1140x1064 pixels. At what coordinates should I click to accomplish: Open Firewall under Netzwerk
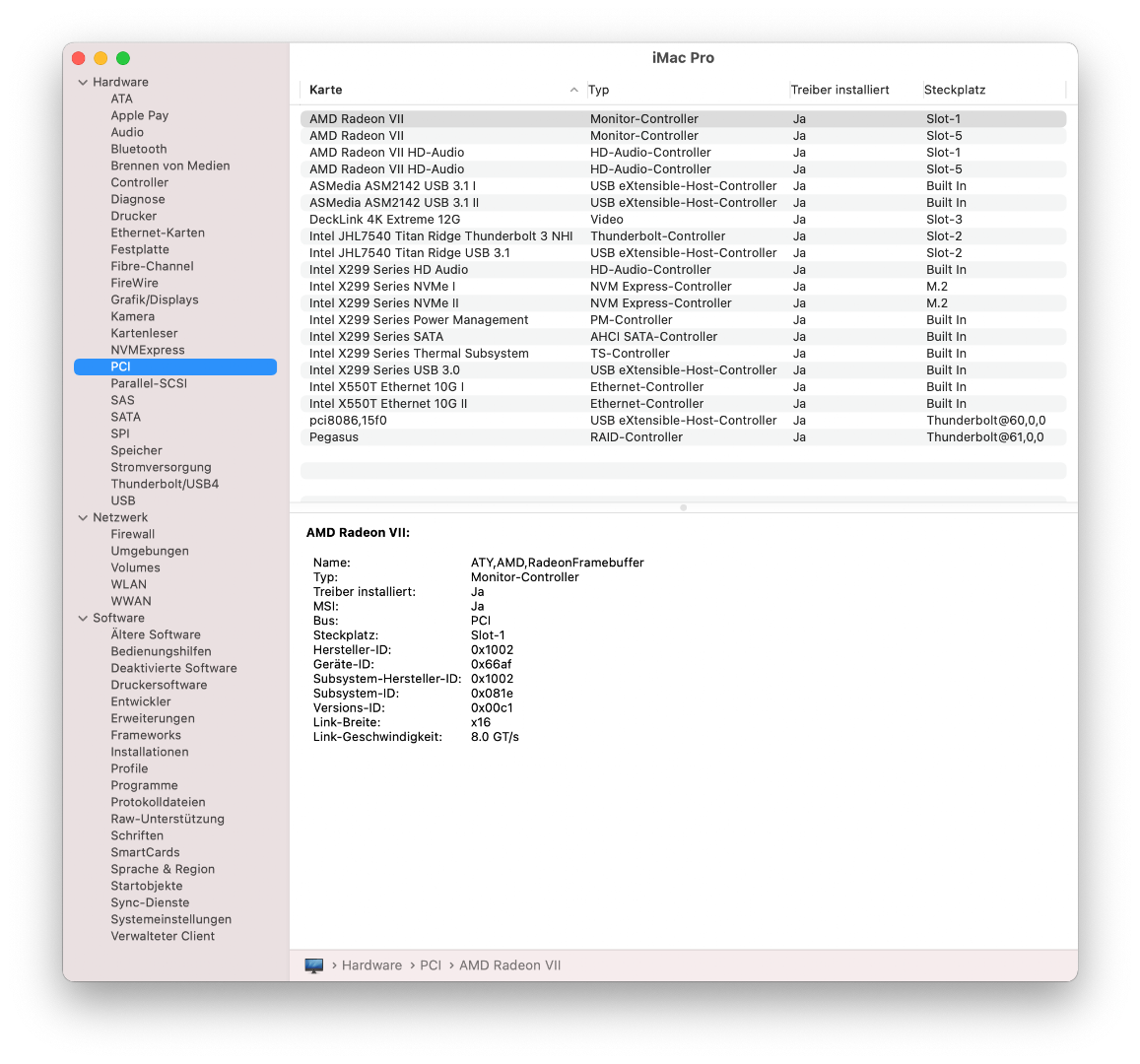click(132, 534)
